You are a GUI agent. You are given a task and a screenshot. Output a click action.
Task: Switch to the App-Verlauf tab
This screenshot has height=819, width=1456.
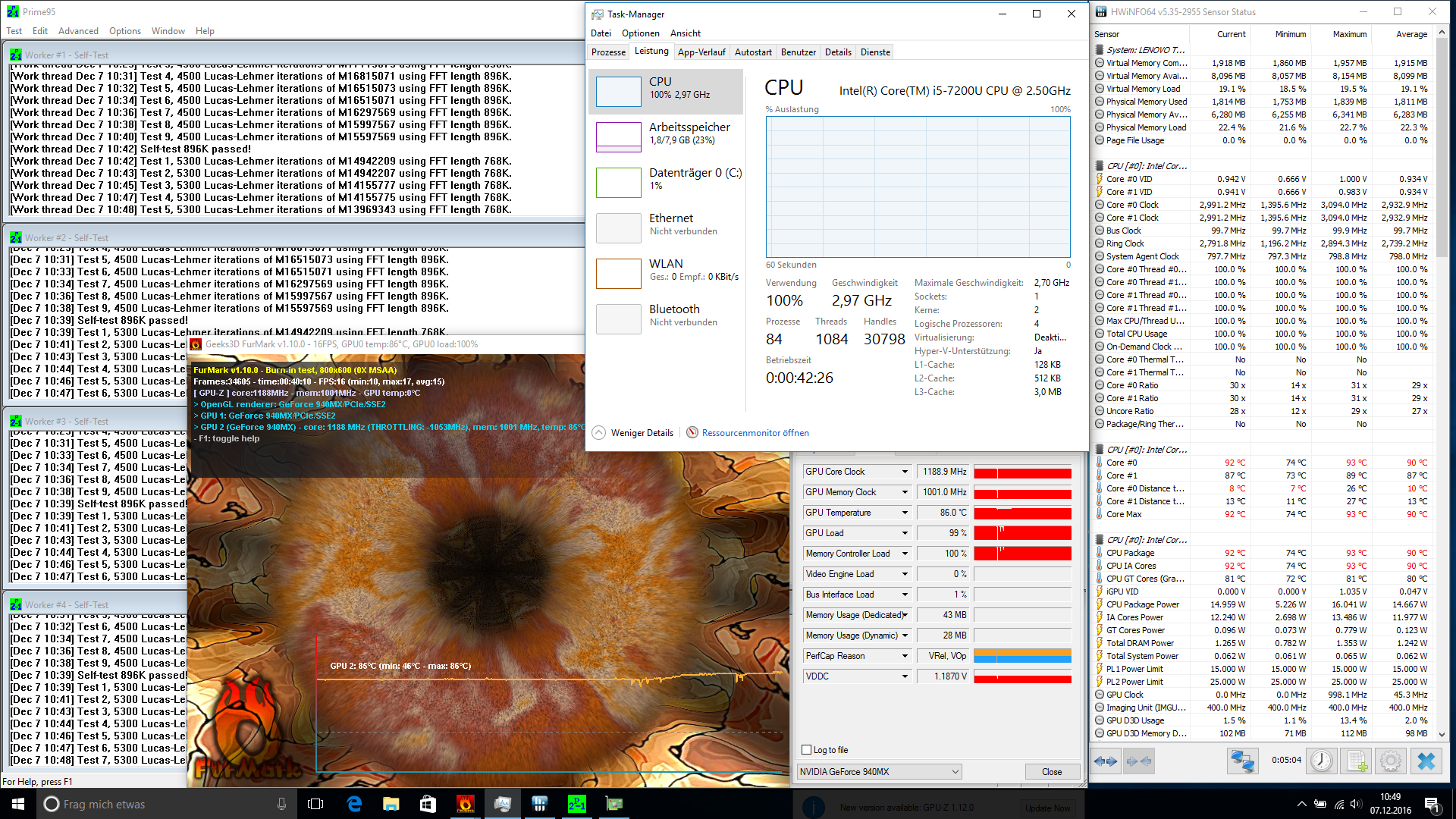701,52
